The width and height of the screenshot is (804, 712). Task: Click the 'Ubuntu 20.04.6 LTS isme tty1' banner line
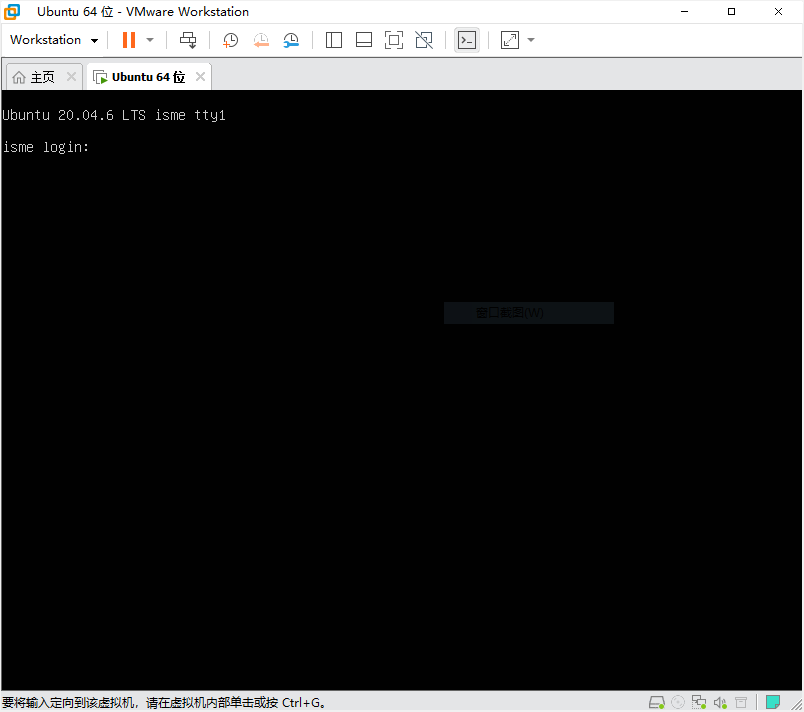tap(114, 115)
